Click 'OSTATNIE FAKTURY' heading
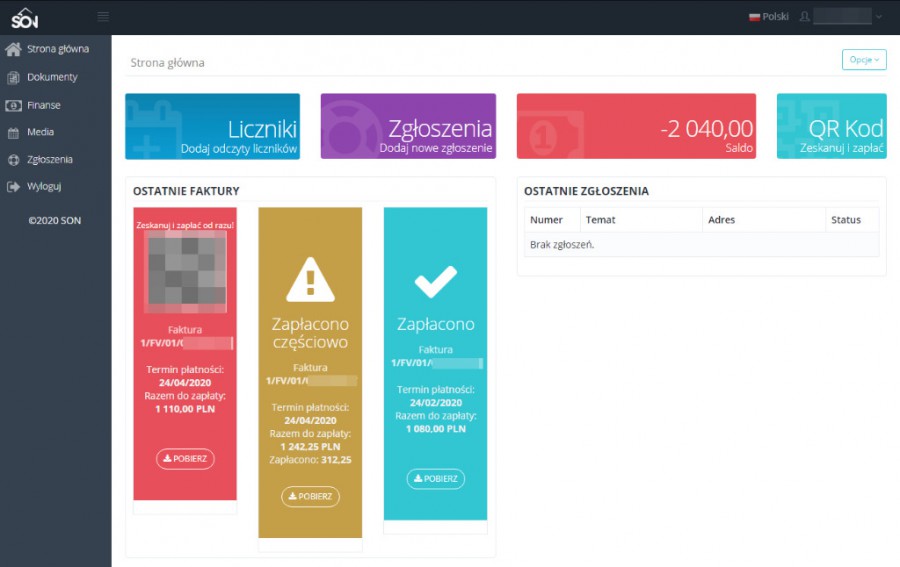 coord(186,191)
